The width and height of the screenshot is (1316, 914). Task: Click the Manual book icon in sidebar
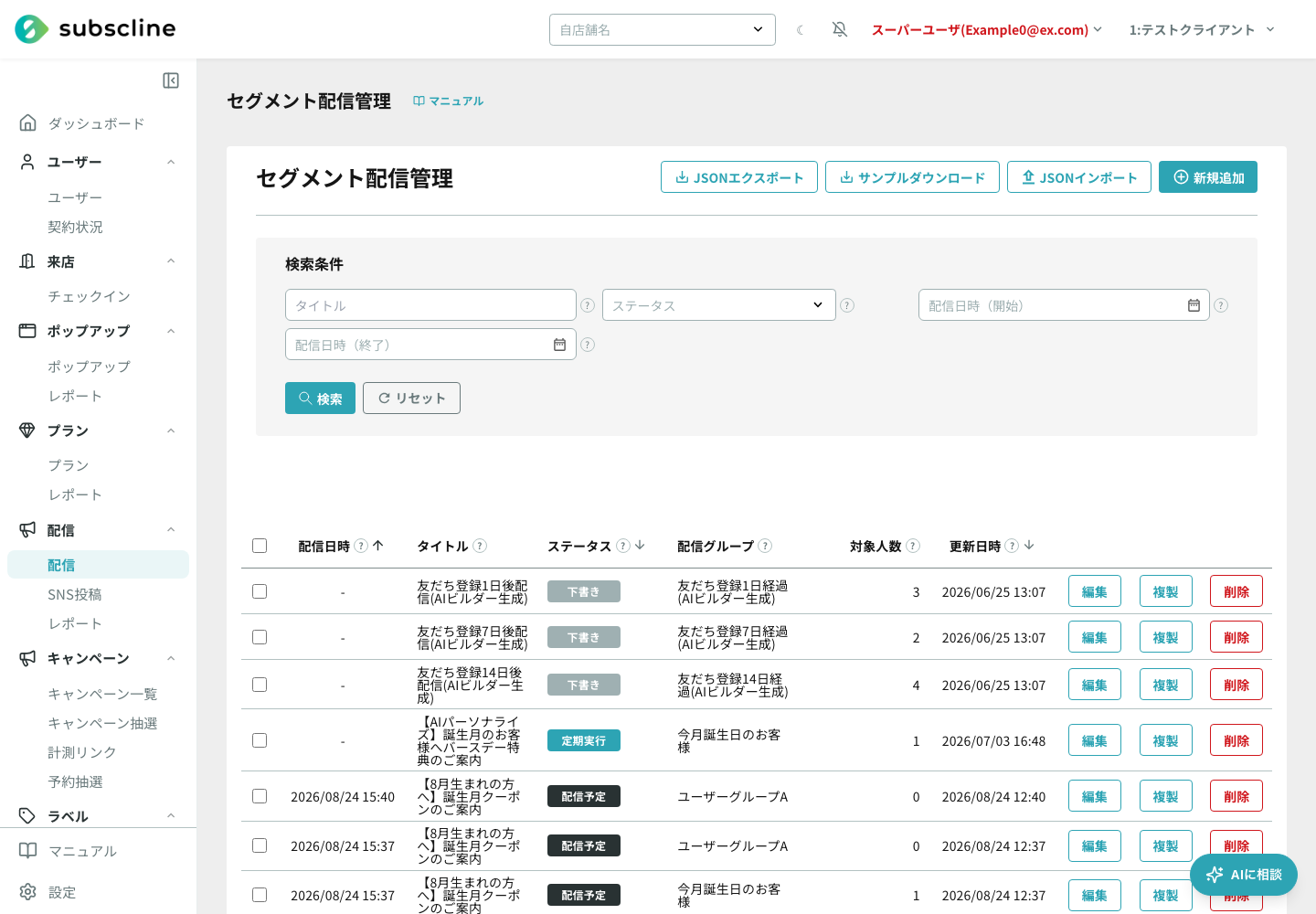pos(28,850)
